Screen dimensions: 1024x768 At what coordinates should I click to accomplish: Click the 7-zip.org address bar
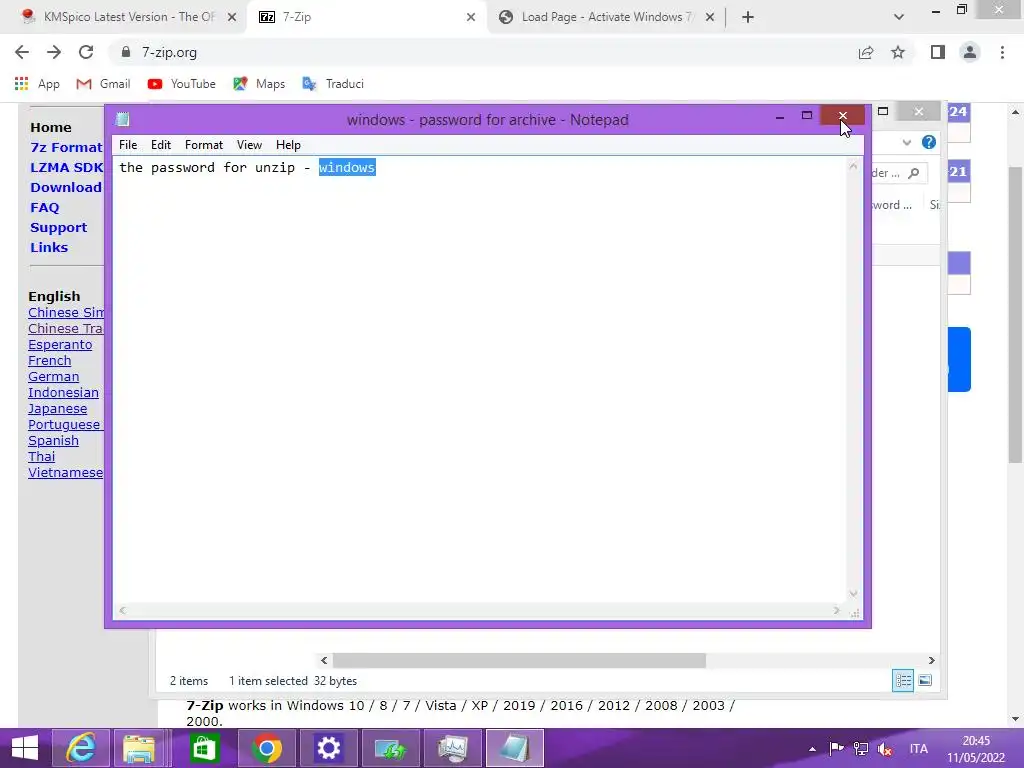click(483, 52)
